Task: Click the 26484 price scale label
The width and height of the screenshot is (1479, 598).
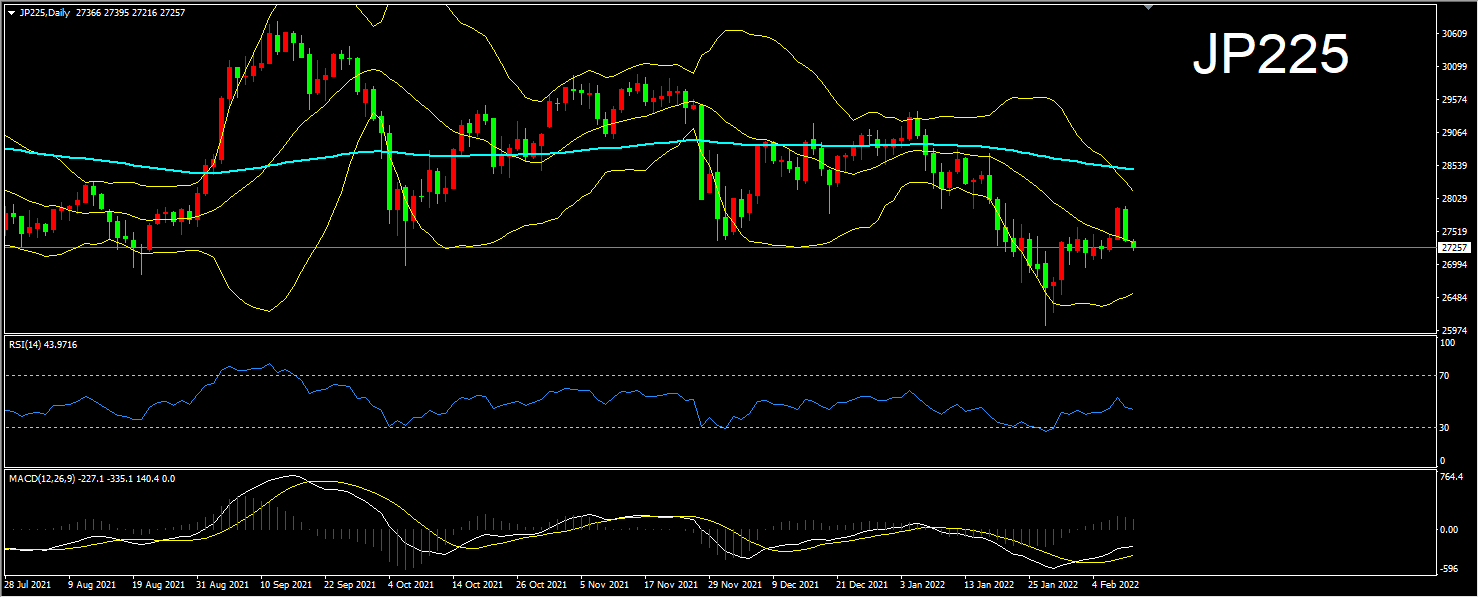Action: pyautogui.click(x=1454, y=298)
